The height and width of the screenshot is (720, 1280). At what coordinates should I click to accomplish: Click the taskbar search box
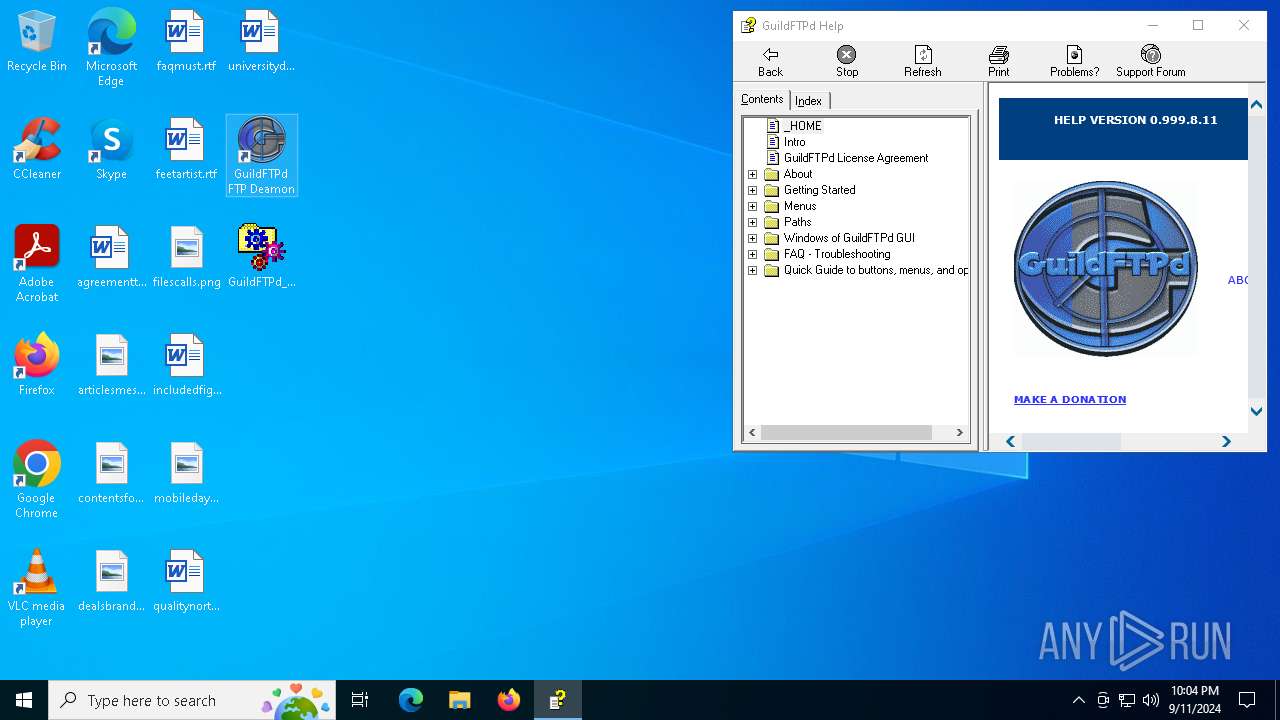tap(192, 700)
